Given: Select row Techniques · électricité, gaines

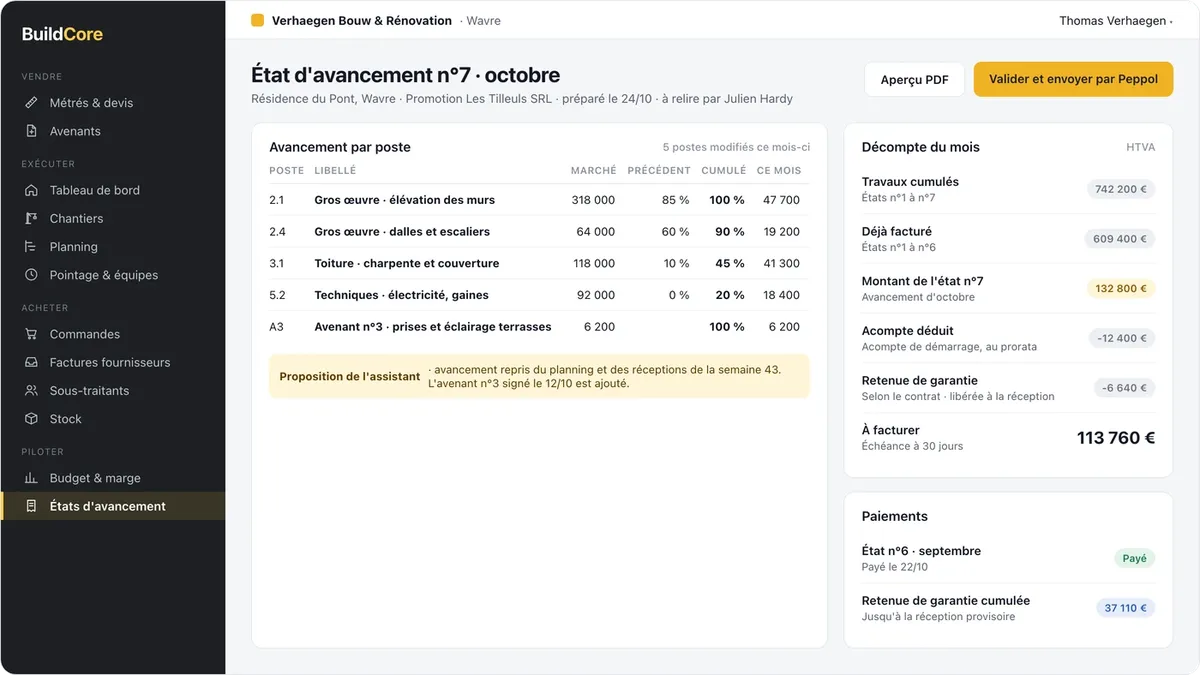Looking at the screenshot, I should (539, 295).
